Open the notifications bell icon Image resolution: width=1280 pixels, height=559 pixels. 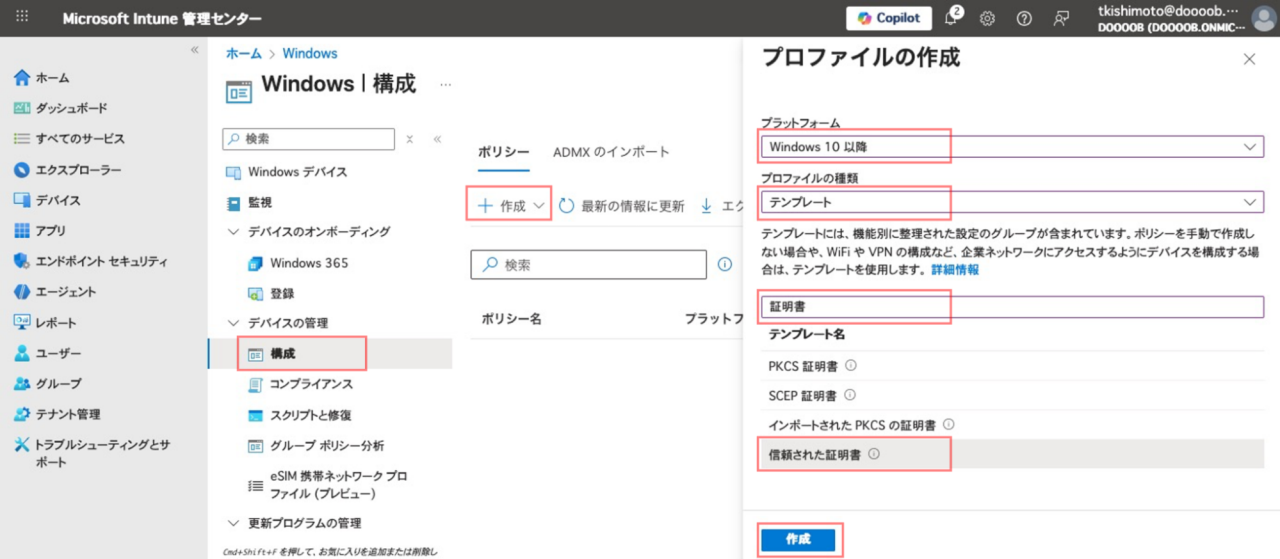pos(951,18)
